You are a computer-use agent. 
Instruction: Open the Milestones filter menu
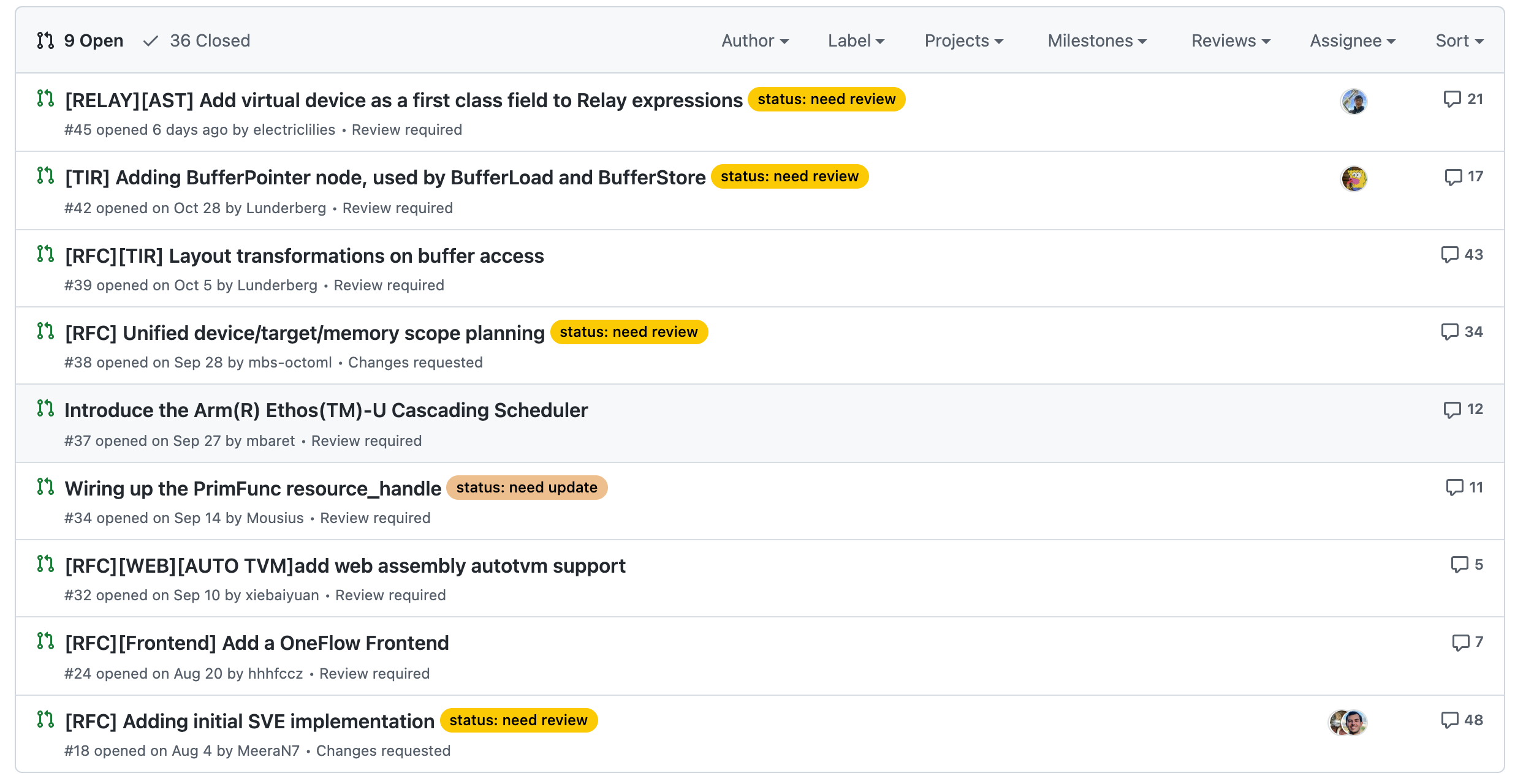click(x=1096, y=41)
